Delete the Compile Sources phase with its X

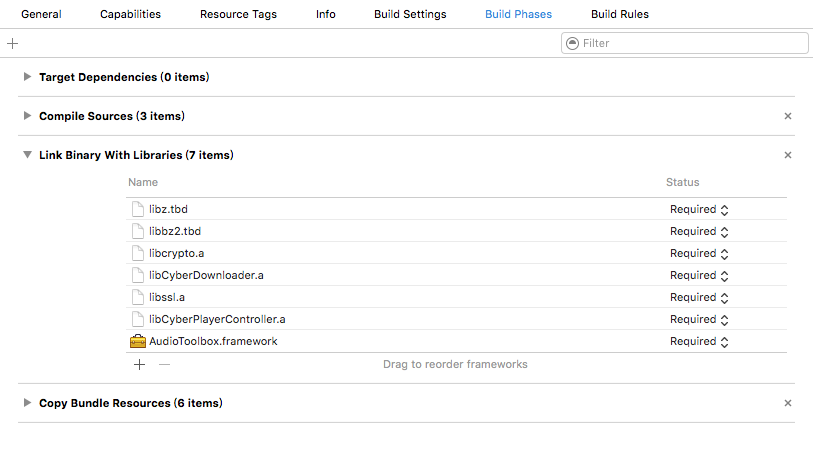pos(788,116)
